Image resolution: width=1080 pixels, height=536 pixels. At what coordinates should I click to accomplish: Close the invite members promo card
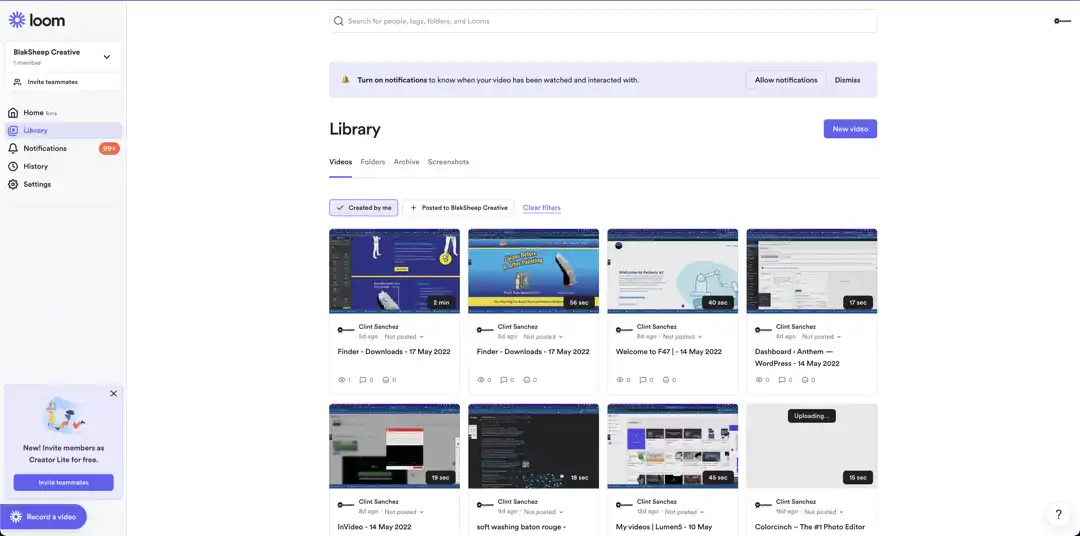[x=114, y=393]
